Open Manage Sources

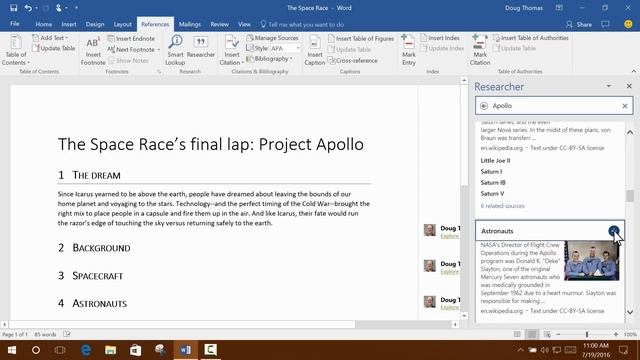(x=273, y=38)
